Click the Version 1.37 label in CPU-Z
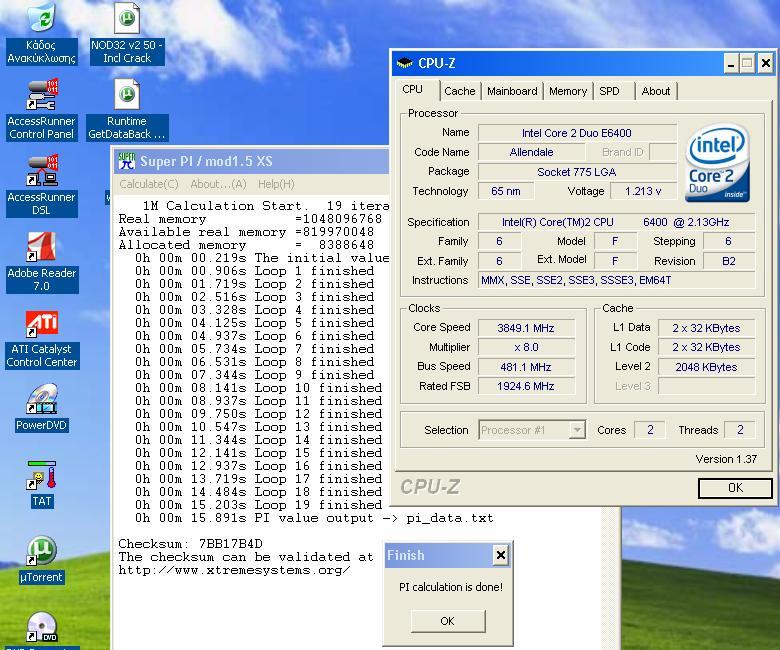 tap(726, 459)
